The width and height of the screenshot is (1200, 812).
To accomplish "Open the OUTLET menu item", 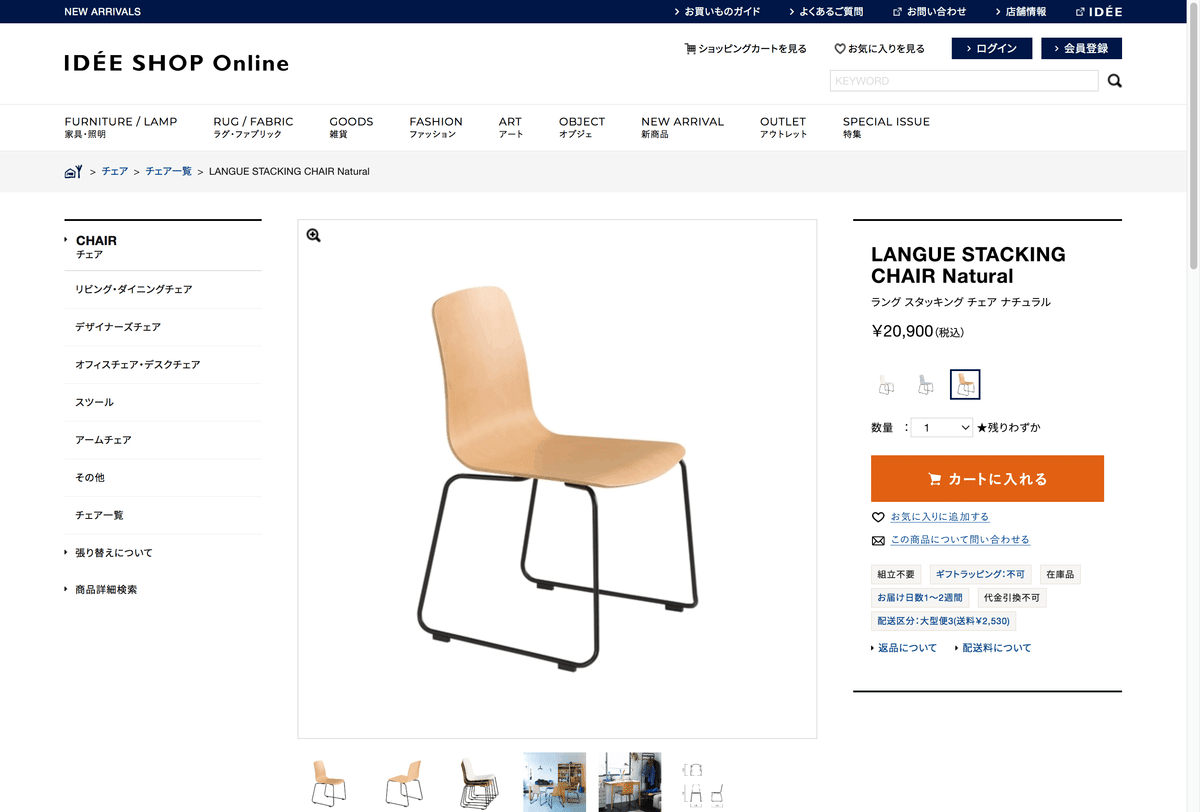I will 783,127.
